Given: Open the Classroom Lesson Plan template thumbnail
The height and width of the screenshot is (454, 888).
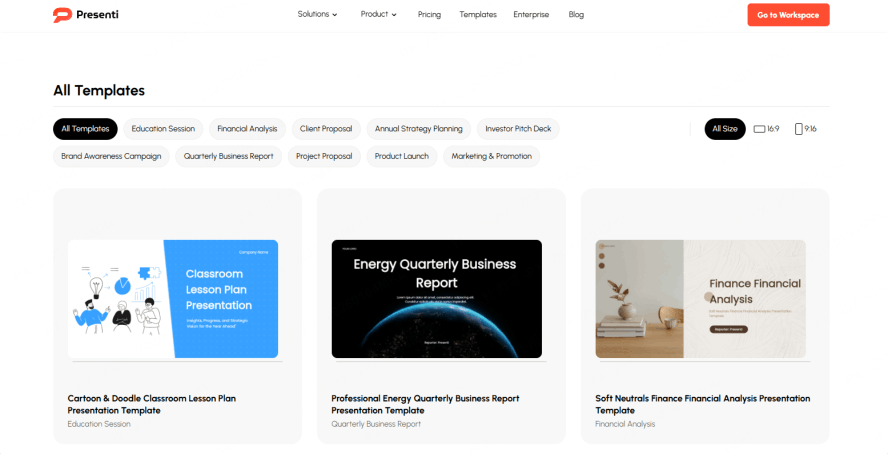Looking at the screenshot, I should click(x=172, y=299).
